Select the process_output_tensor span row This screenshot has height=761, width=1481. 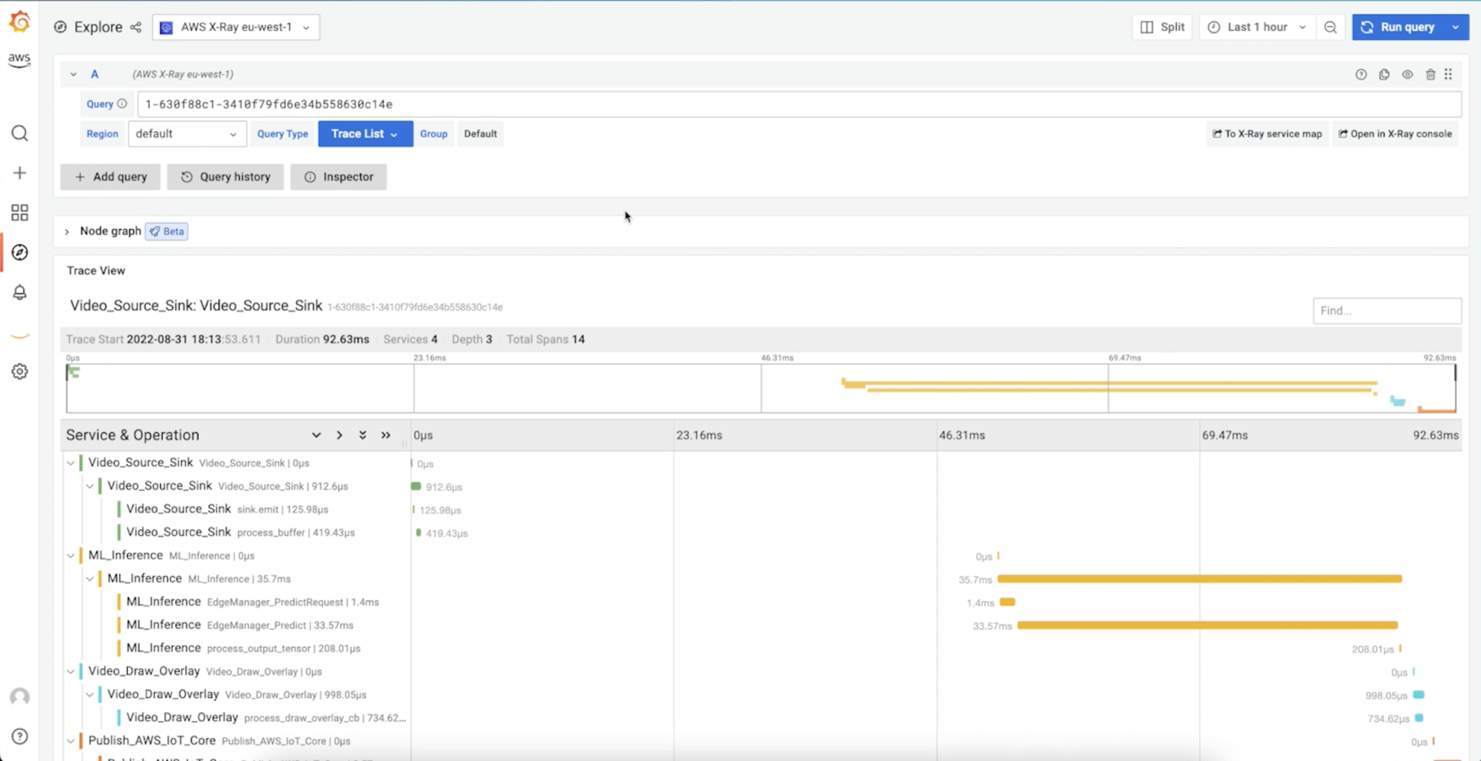coord(243,648)
